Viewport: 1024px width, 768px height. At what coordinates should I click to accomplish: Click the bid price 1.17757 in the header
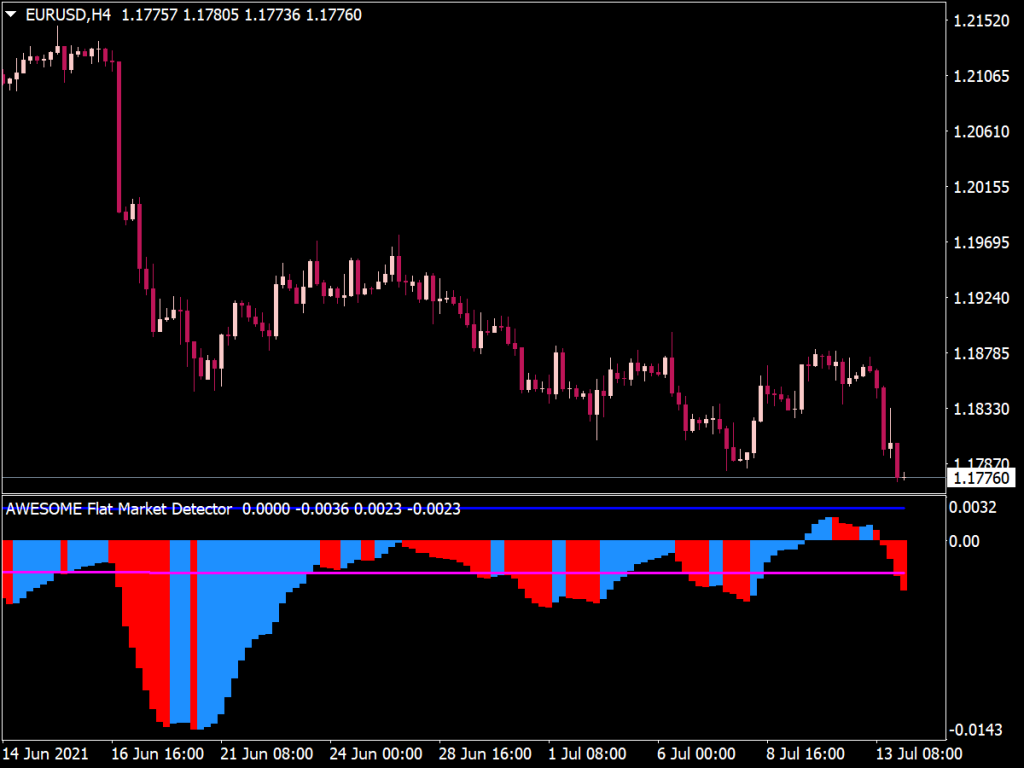coord(146,14)
